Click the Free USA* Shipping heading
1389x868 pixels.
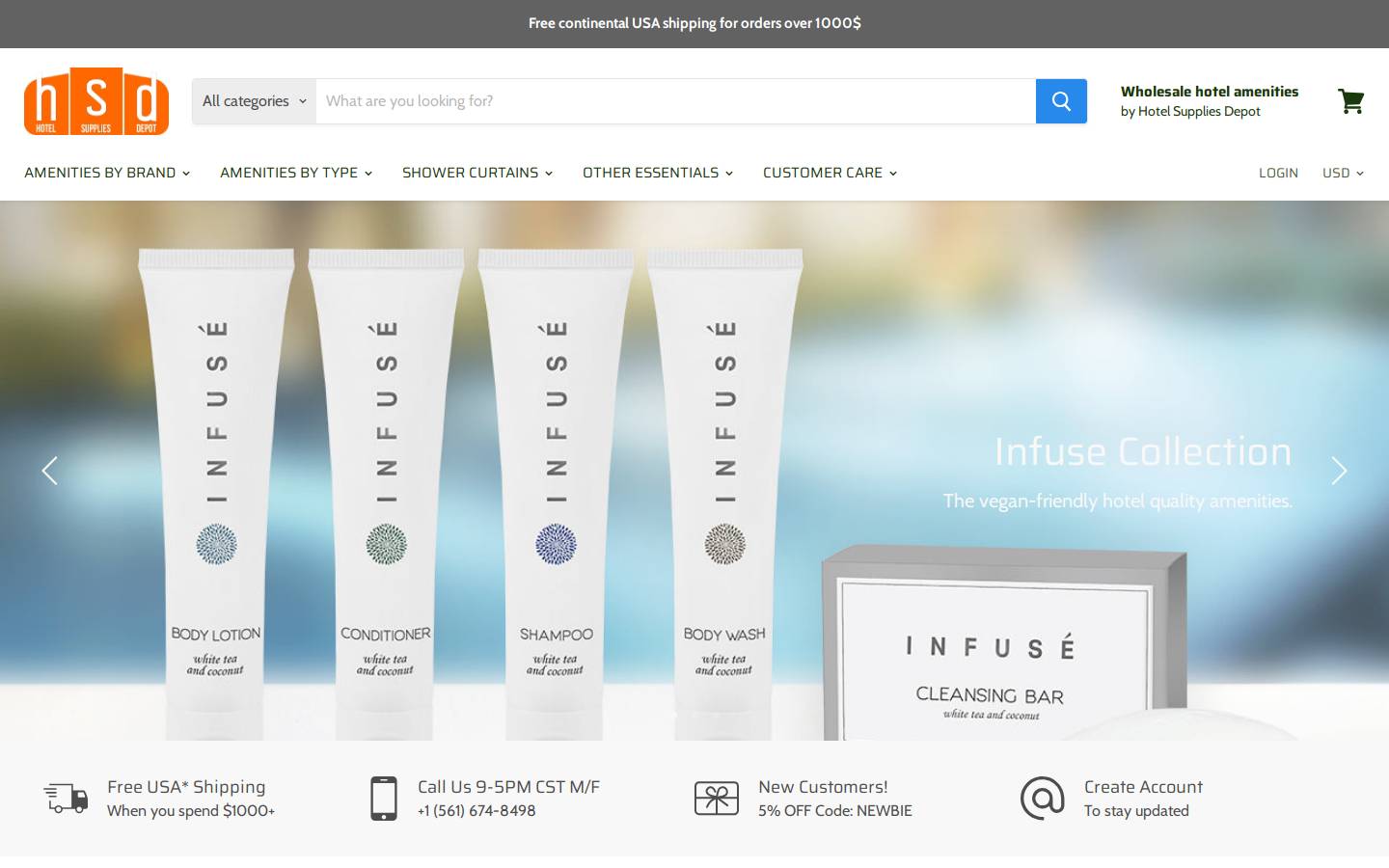[186, 787]
